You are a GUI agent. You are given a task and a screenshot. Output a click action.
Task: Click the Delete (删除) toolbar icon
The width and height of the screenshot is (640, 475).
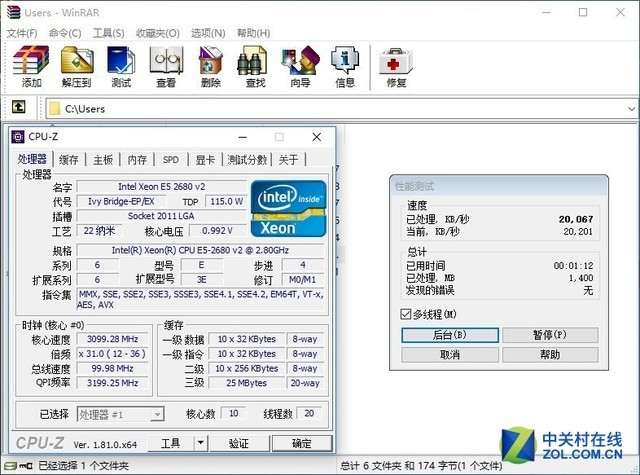210,60
